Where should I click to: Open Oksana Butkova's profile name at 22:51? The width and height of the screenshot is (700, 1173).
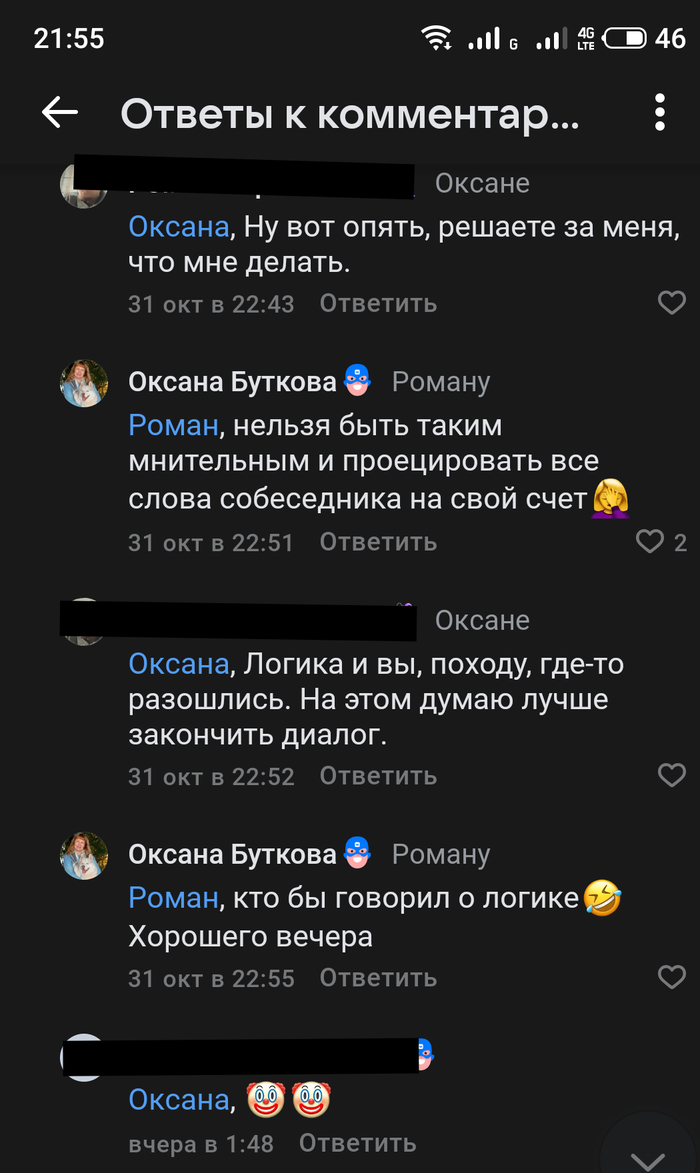point(232,381)
